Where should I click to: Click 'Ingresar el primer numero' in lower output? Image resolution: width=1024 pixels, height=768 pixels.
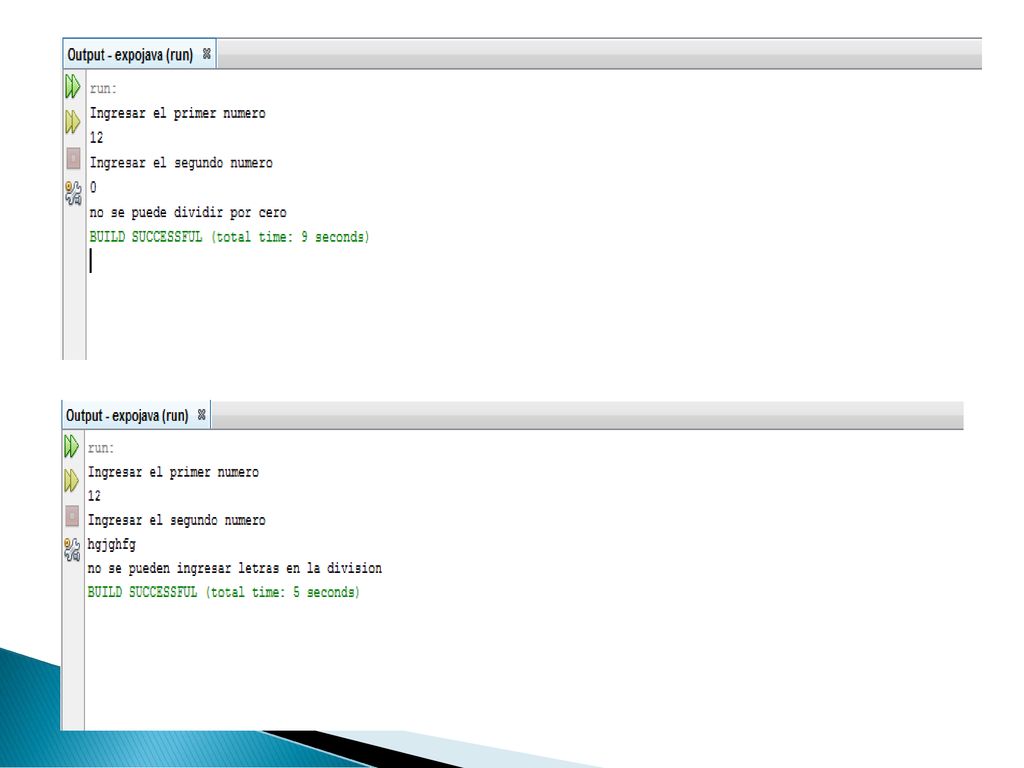click(x=173, y=472)
